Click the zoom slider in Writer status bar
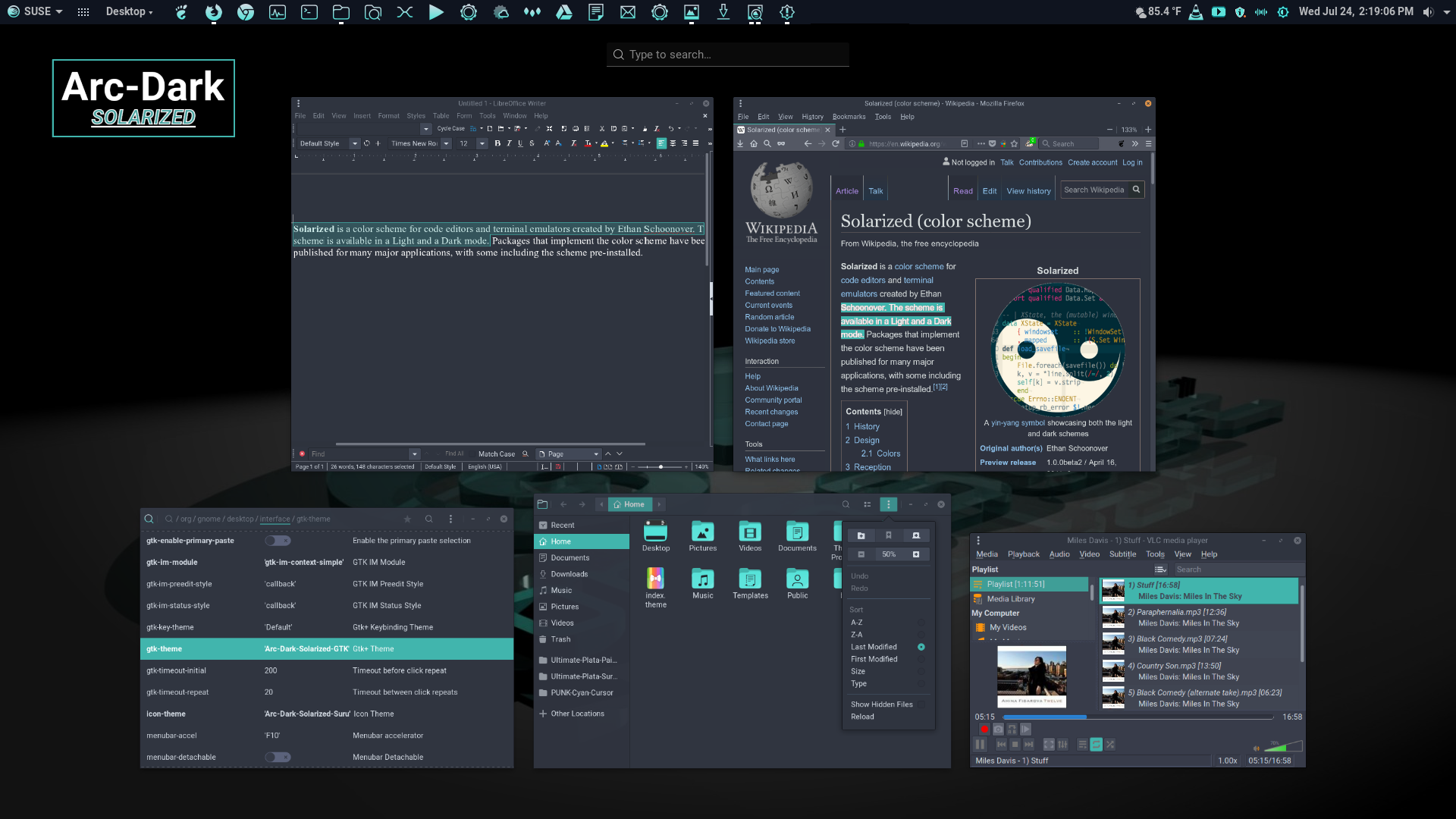 [661, 467]
